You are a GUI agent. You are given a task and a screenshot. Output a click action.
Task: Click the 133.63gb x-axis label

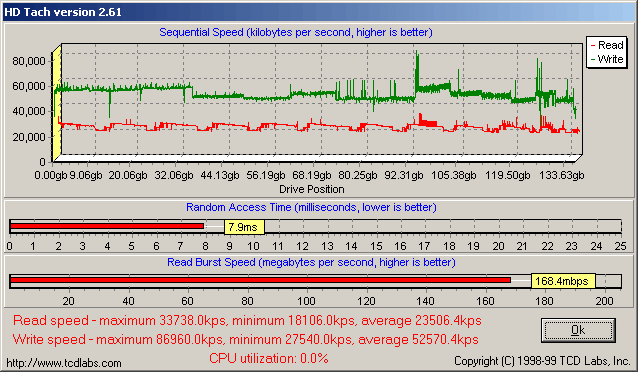pos(562,175)
